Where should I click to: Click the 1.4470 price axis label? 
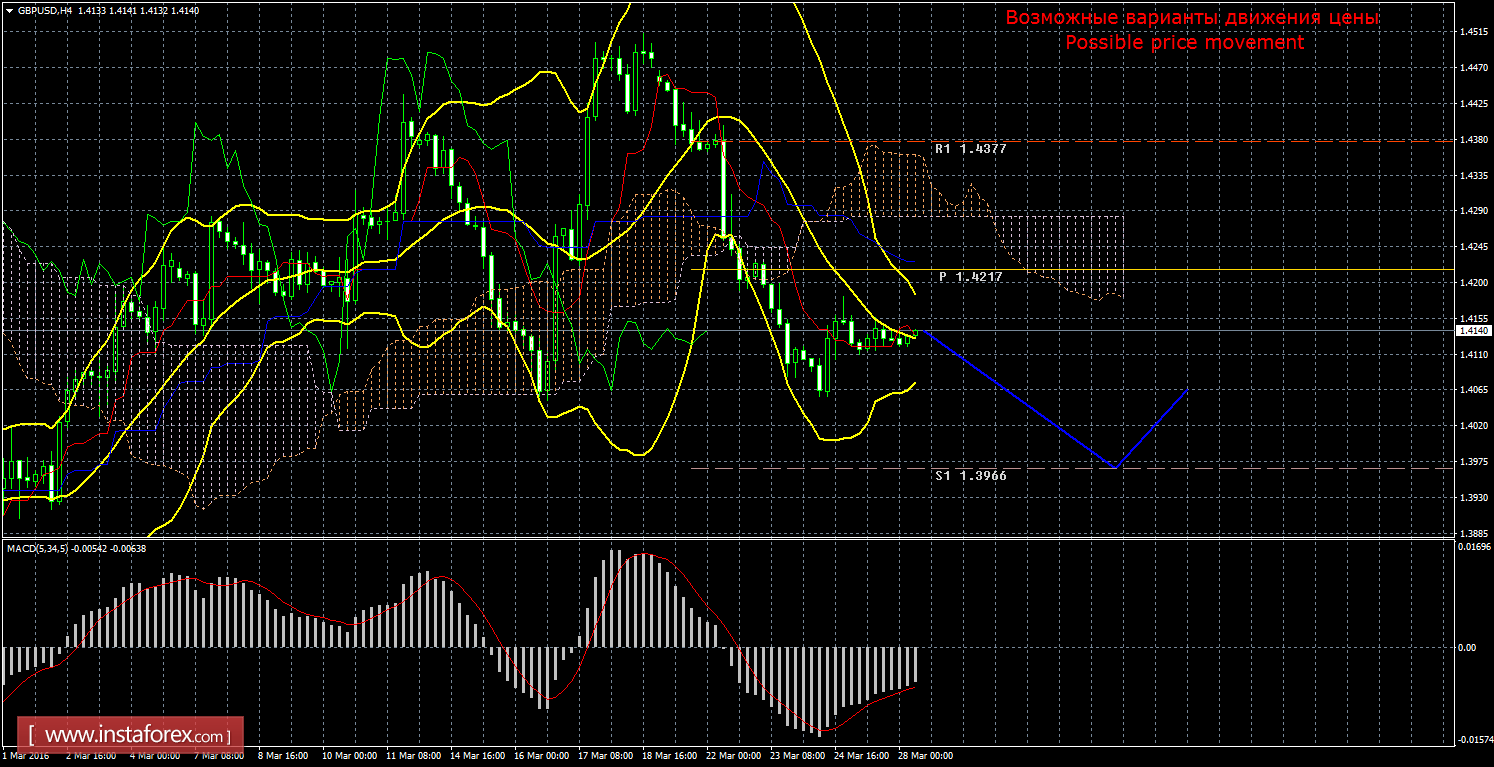coord(1474,68)
